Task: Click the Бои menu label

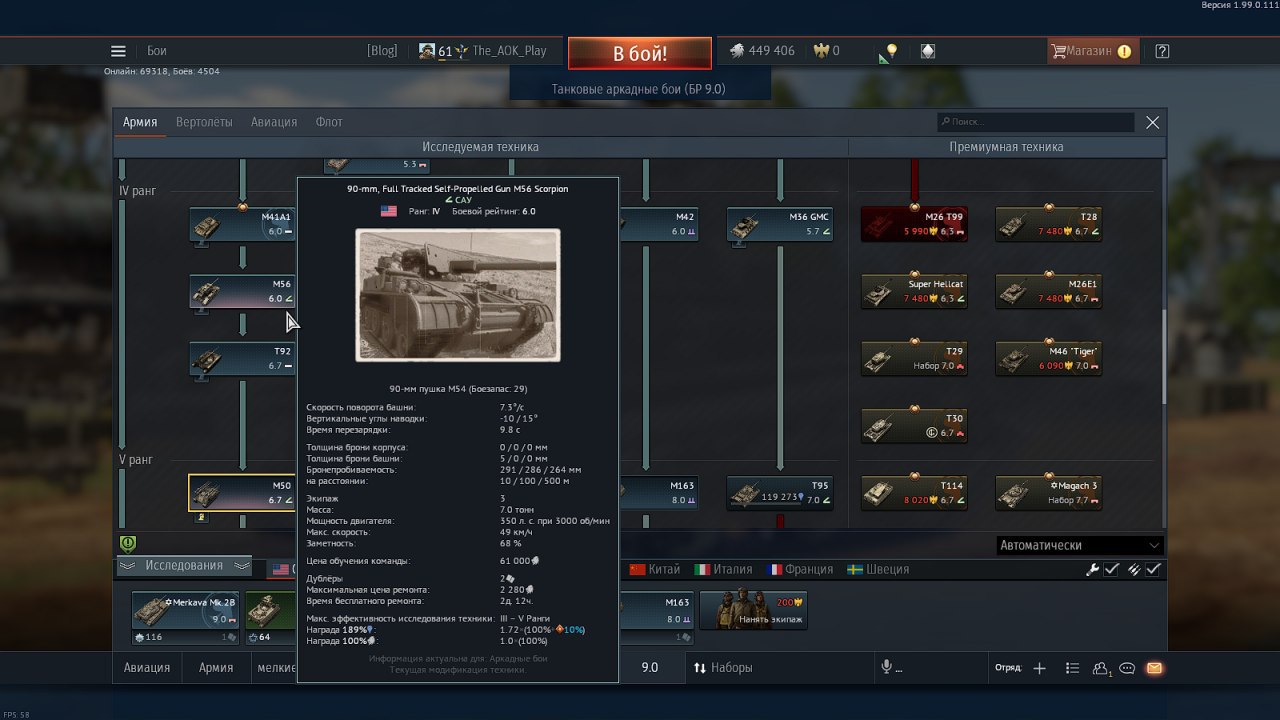Action: pyautogui.click(x=157, y=51)
